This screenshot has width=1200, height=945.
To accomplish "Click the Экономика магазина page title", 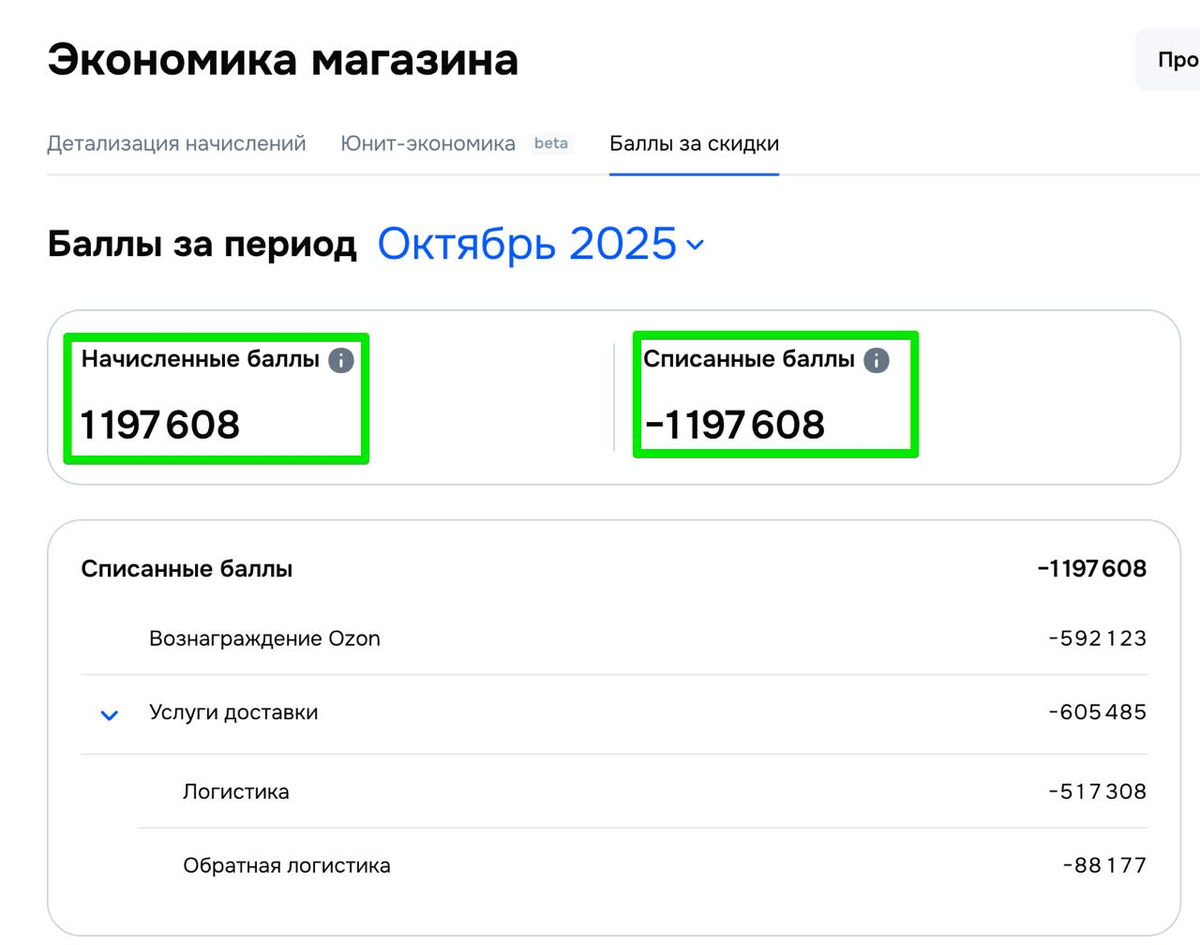I will click(x=283, y=60).
